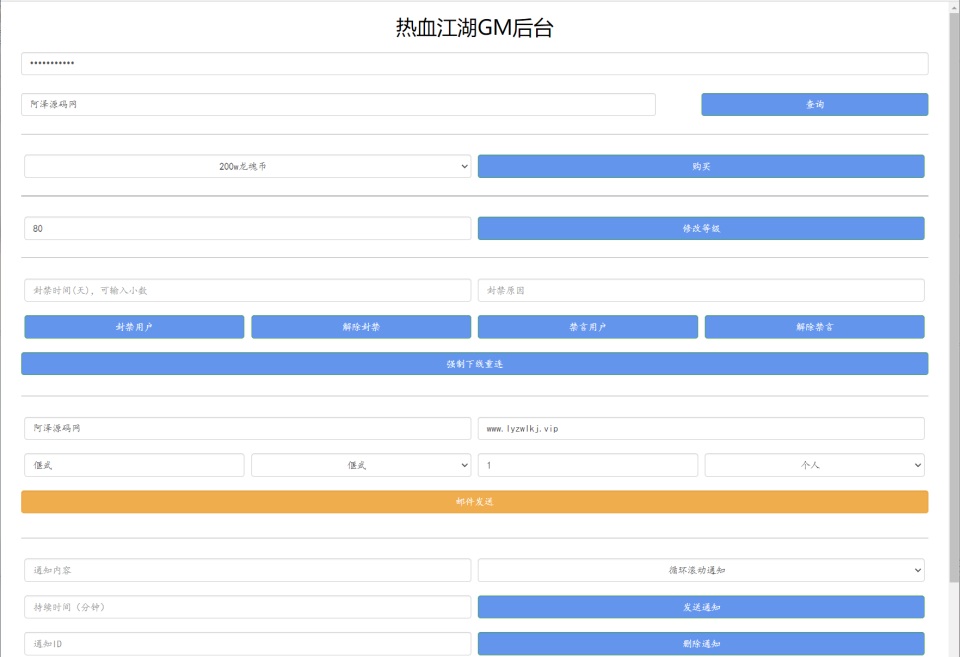Mute the user via 禁言用户
The image size is (960, 657).
587,327
